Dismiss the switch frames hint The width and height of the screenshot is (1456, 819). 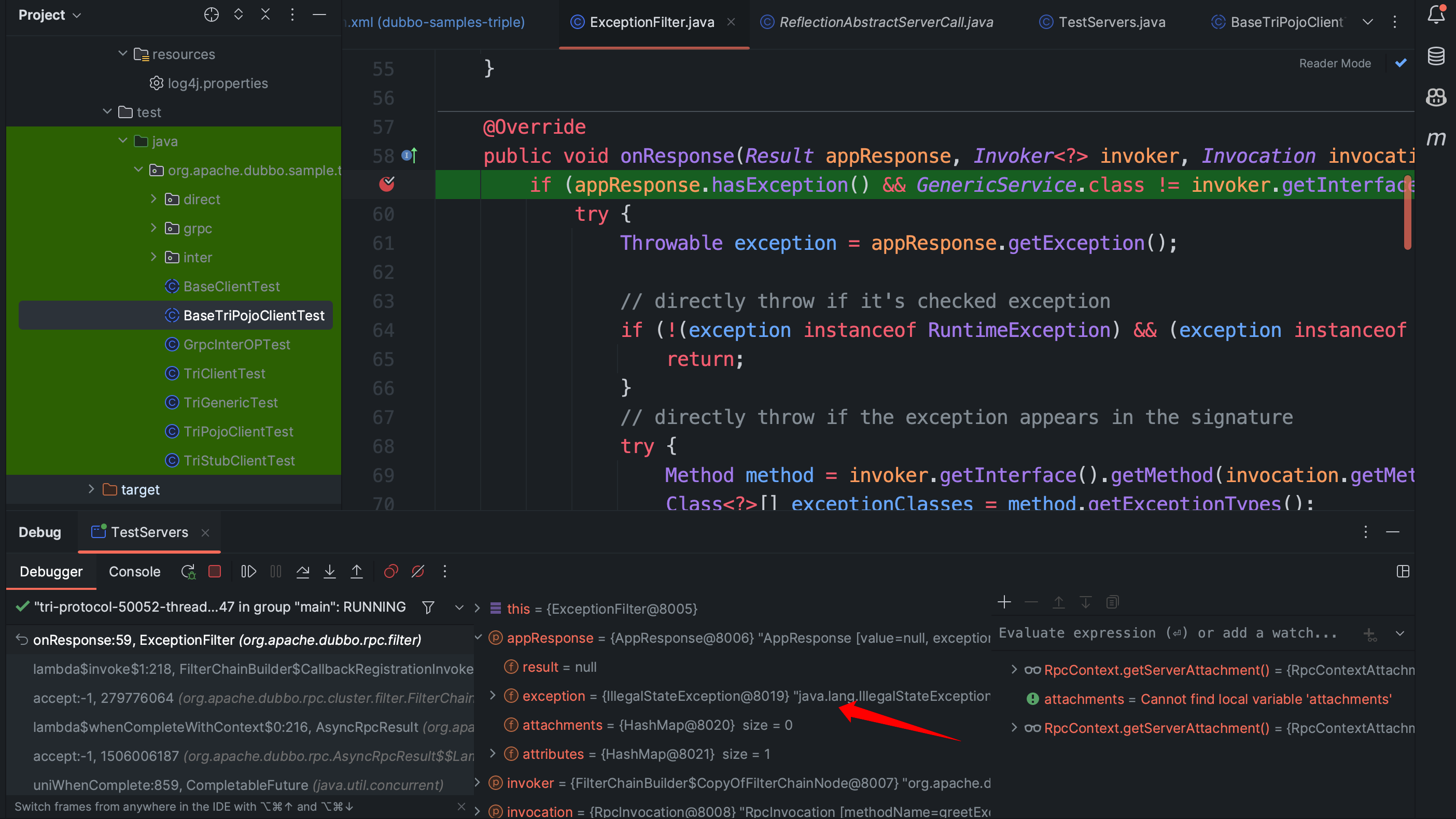click(461, 807)
